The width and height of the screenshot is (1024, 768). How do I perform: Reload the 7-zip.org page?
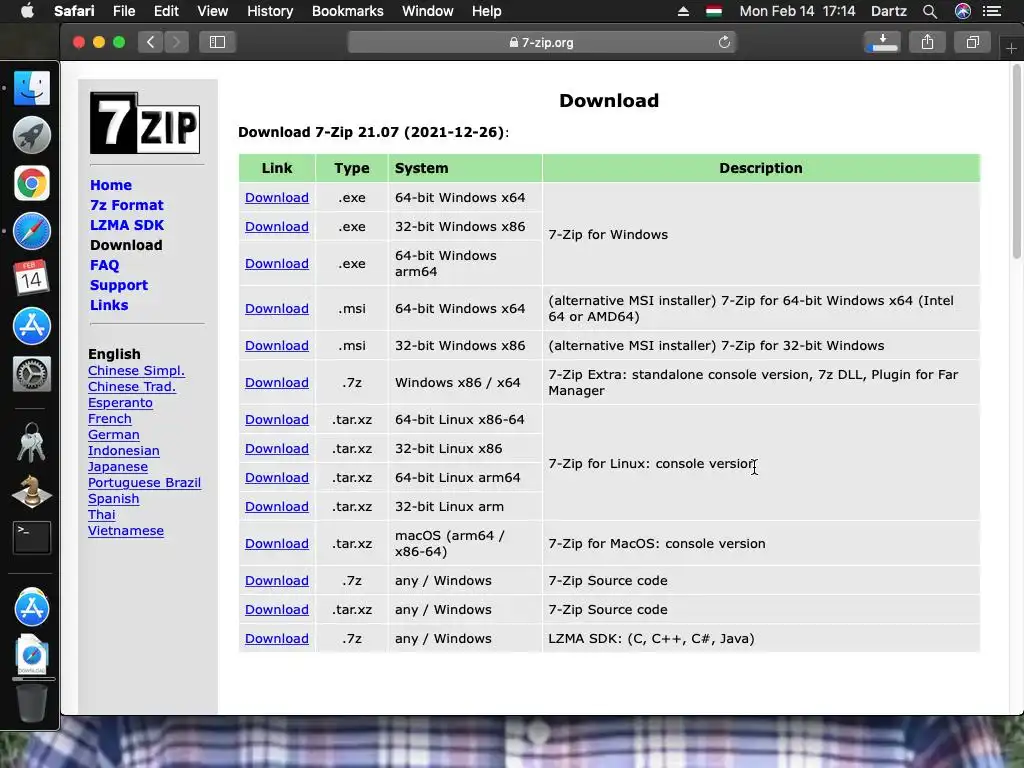click(x=724, y=42)
